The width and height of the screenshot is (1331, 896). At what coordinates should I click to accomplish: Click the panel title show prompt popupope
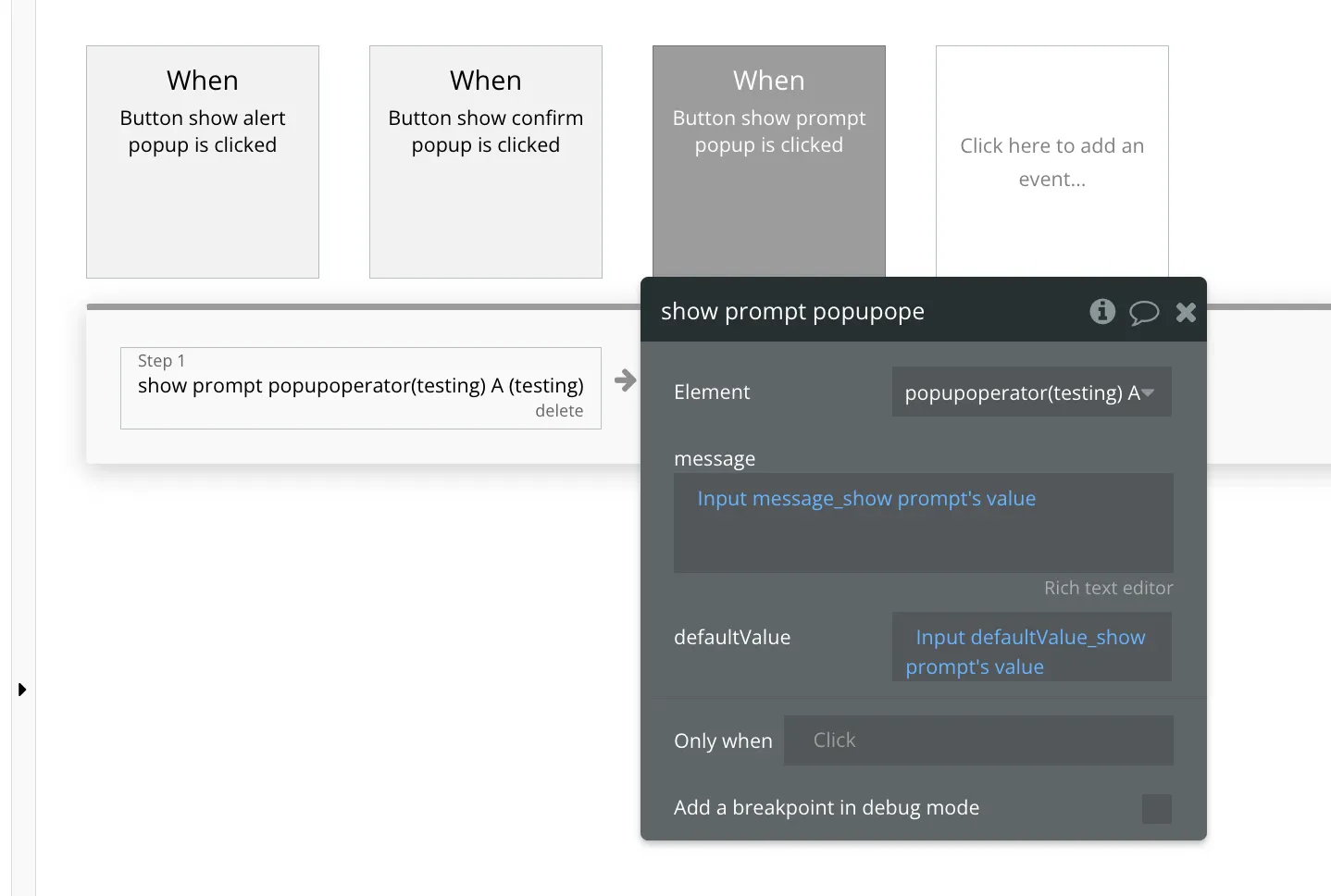tap(792, 312)
